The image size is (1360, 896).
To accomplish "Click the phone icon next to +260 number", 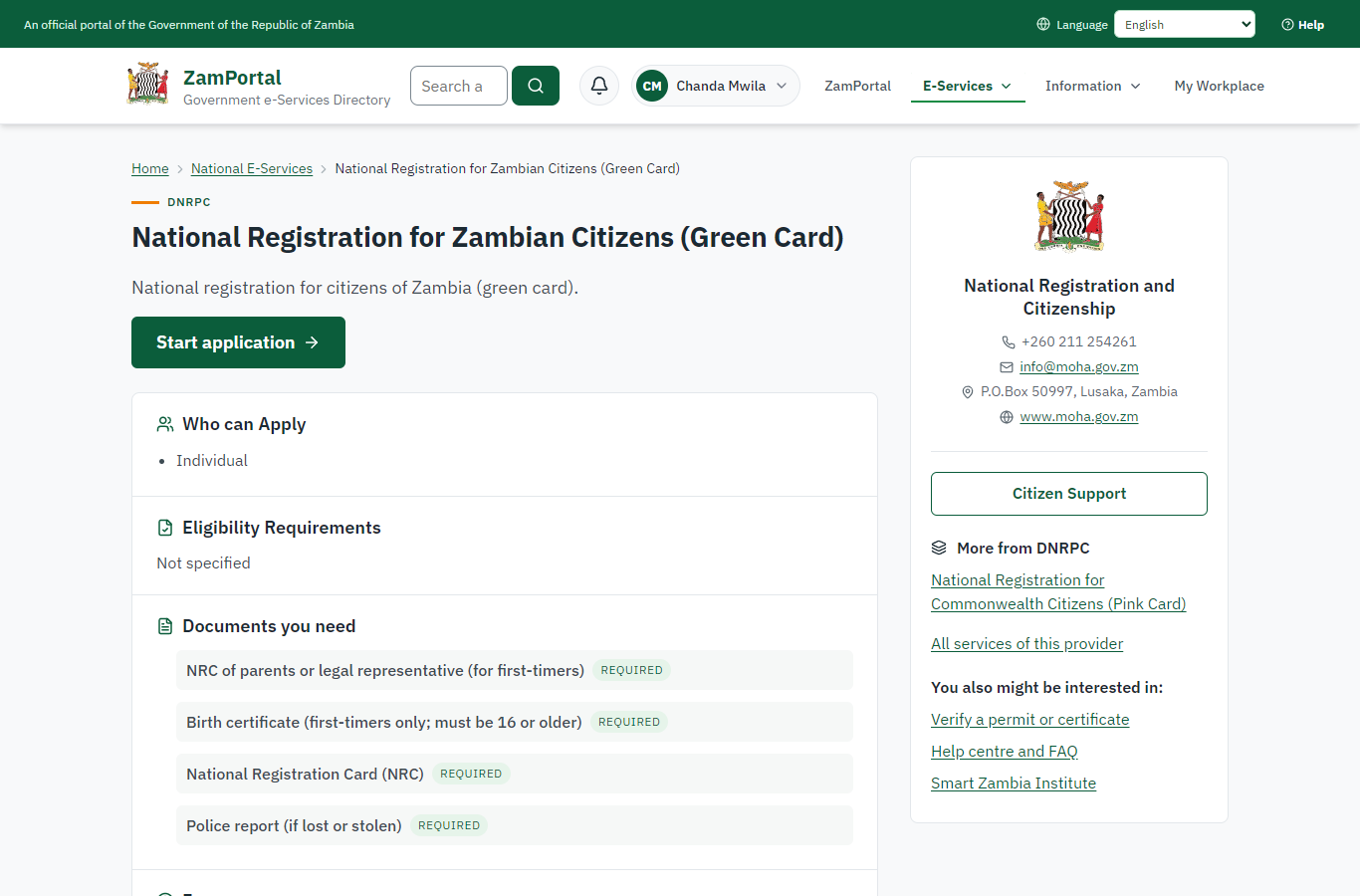I will tap(1009, 341).
